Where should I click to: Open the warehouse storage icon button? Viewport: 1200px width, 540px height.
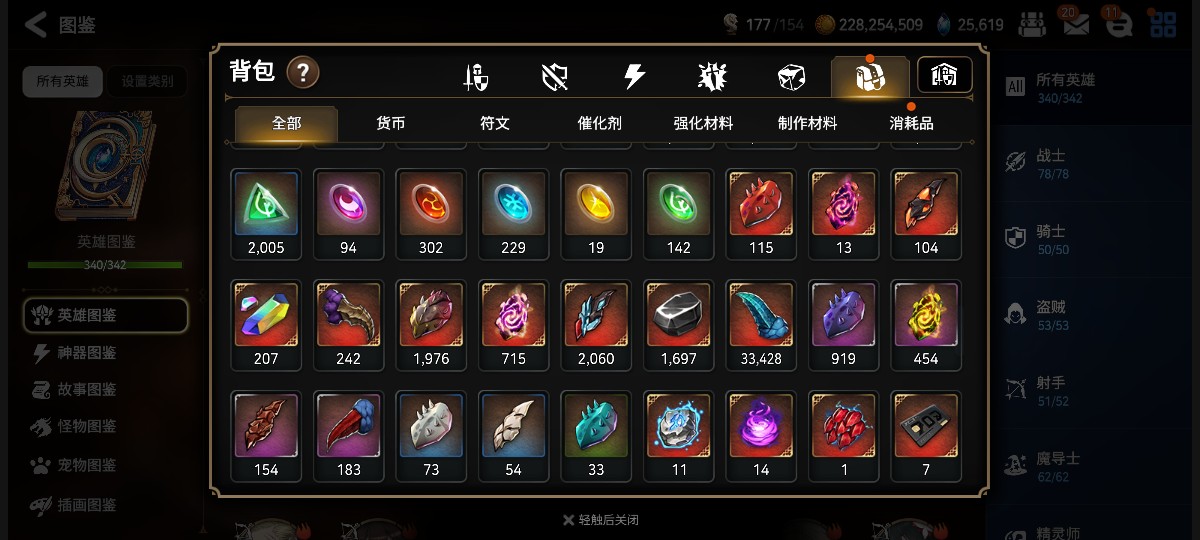pyautogui.click(x=945, y=75)
